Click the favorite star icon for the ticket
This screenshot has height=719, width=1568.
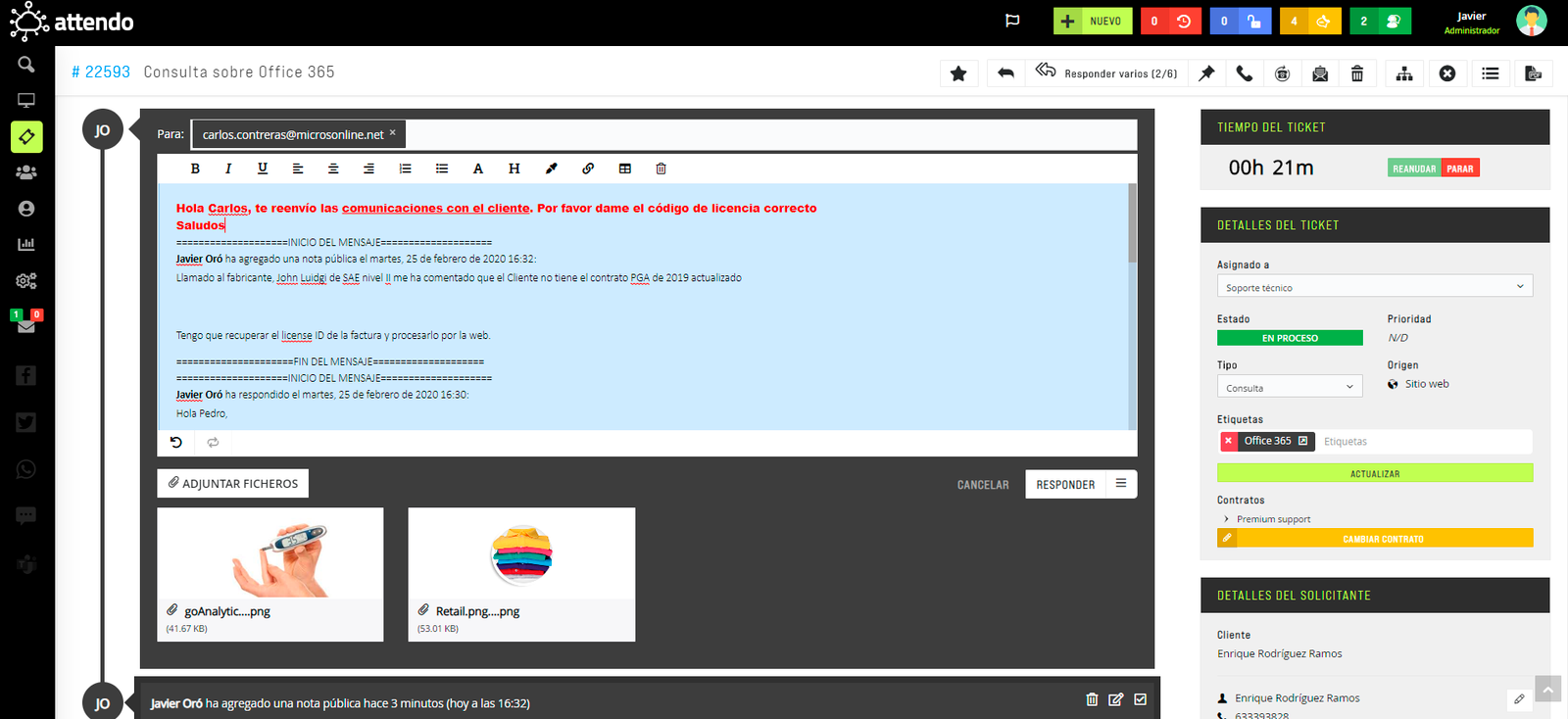(958, 73)
